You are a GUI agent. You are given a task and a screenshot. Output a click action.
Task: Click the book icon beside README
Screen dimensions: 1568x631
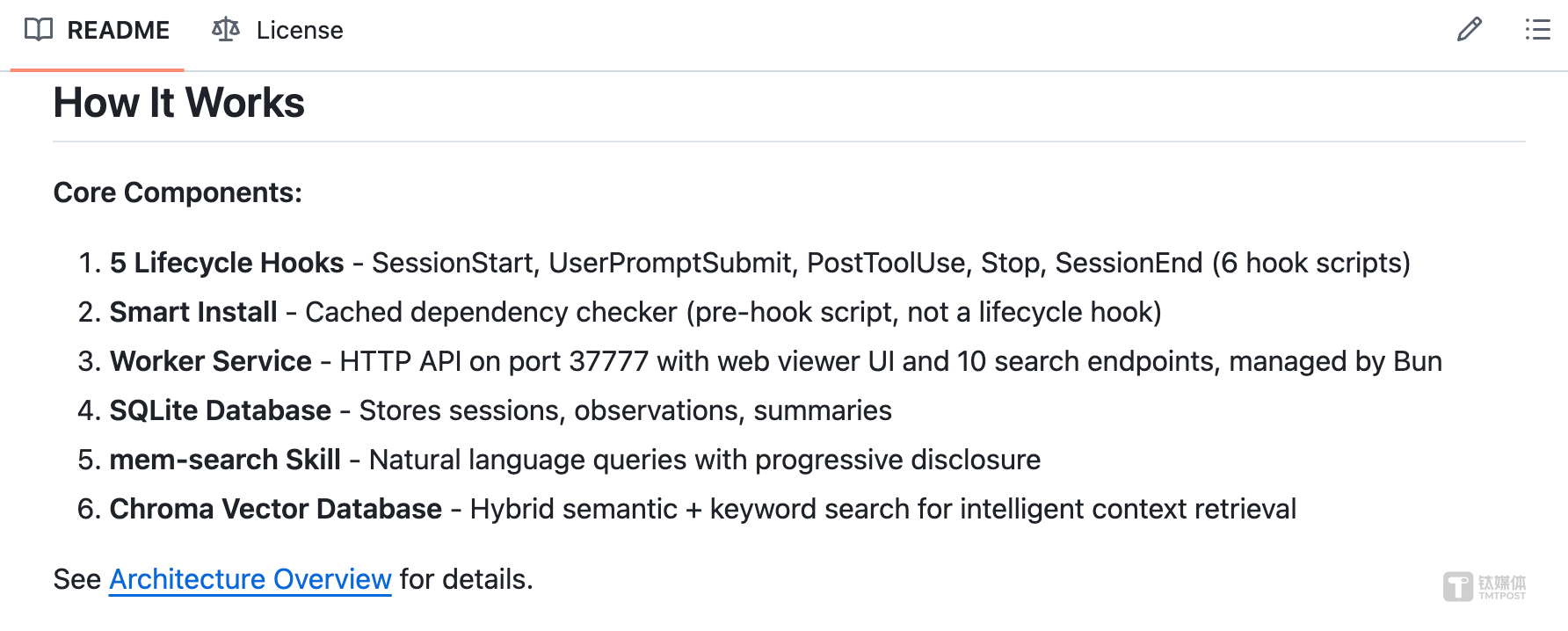(x=39, y=30)
